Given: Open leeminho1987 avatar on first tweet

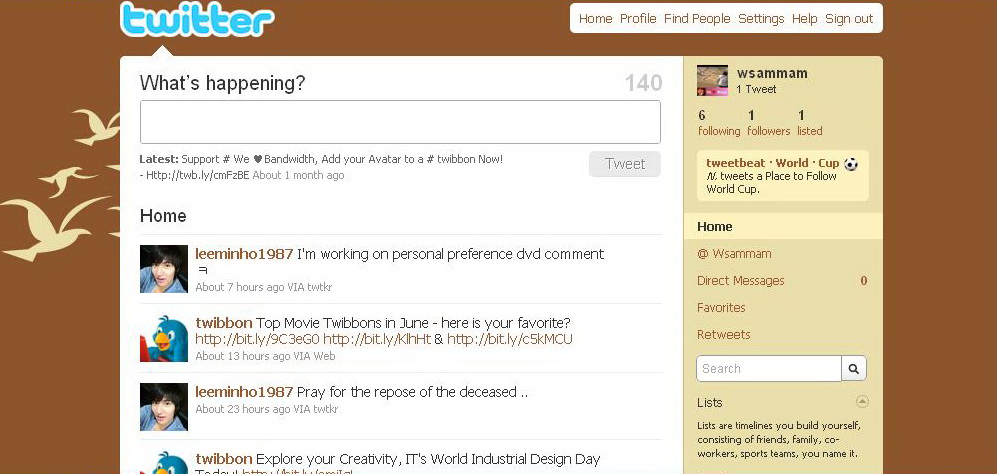Looking at the screenshot, I should click(163, 268).
